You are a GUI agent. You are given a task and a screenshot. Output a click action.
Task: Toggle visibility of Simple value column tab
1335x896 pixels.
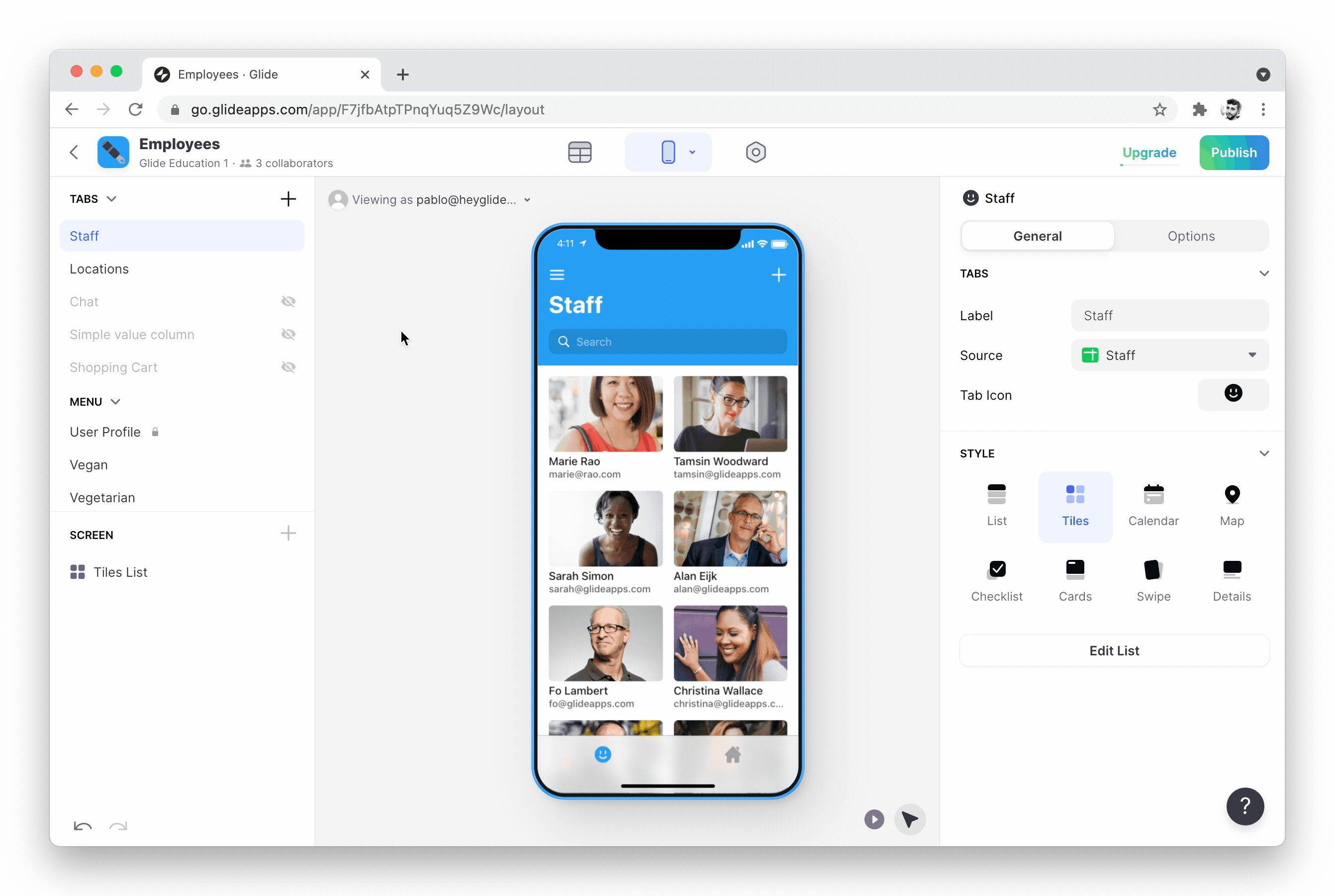tap(288, 334)
